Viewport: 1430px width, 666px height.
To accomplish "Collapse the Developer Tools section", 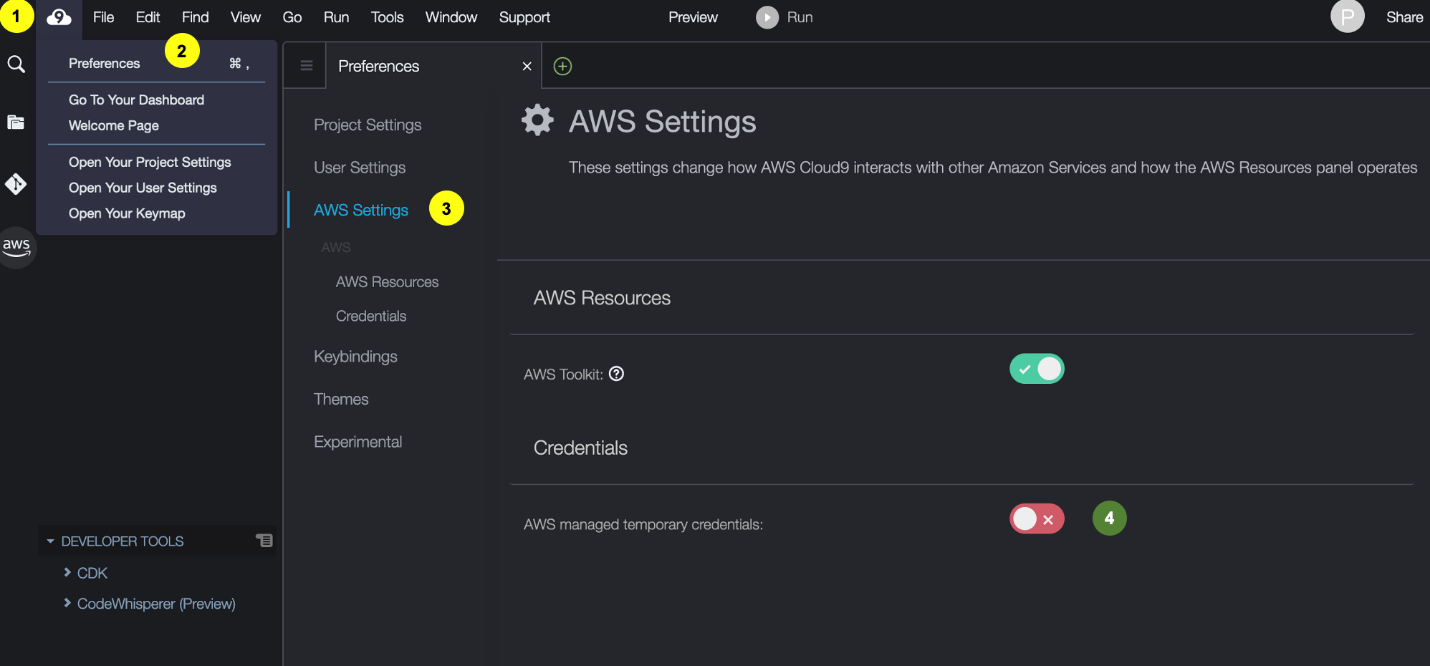I will 51,541.
